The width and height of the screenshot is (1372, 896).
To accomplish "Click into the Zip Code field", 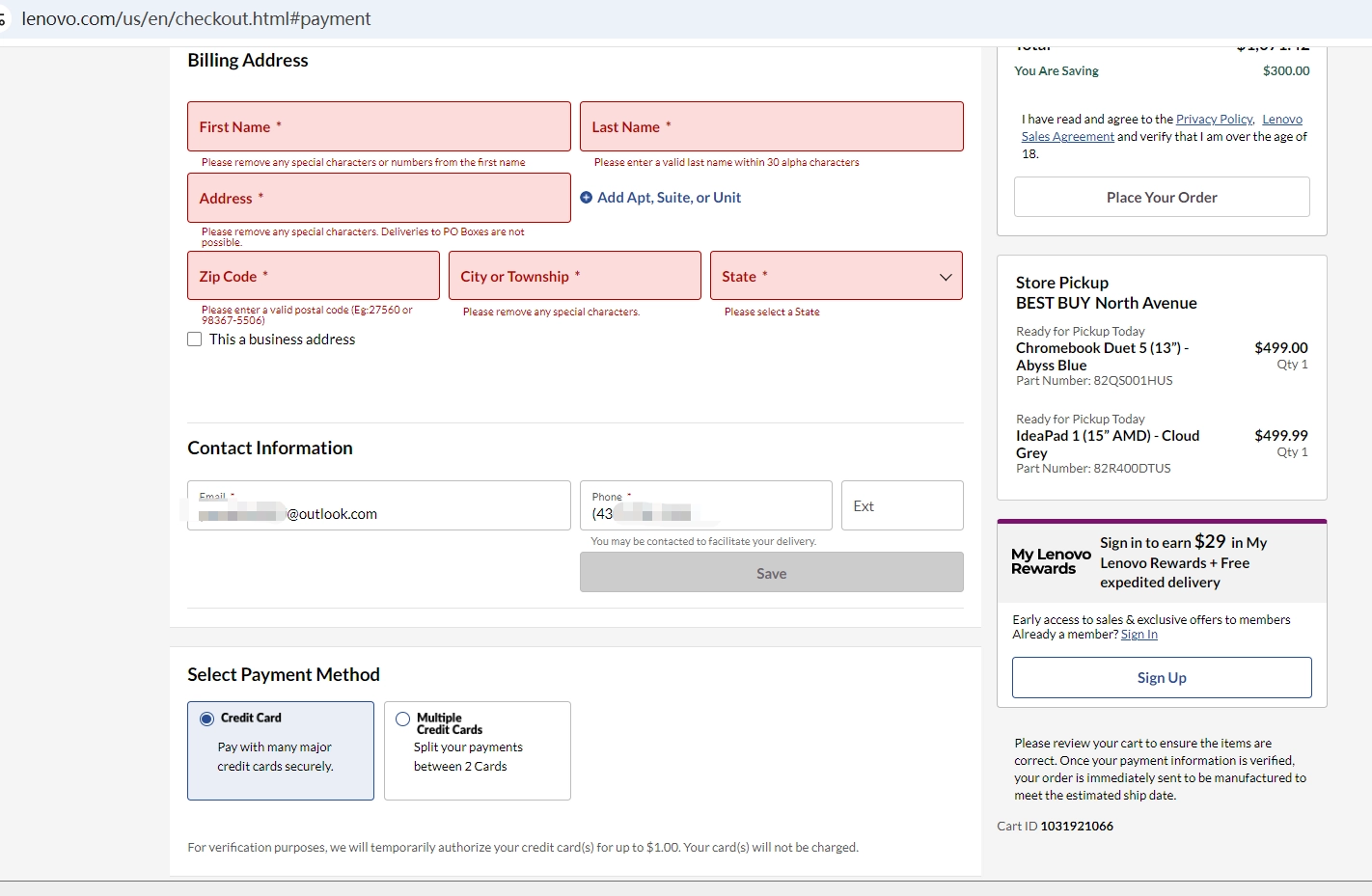I will pos(314,276).
